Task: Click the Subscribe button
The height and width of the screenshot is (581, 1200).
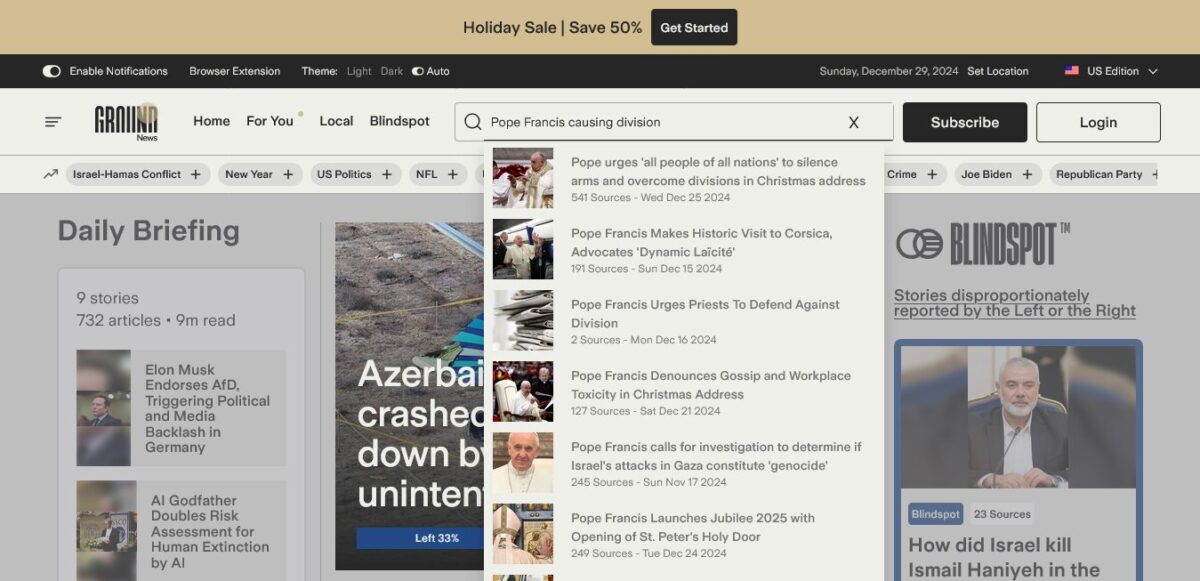Action: 965,122
